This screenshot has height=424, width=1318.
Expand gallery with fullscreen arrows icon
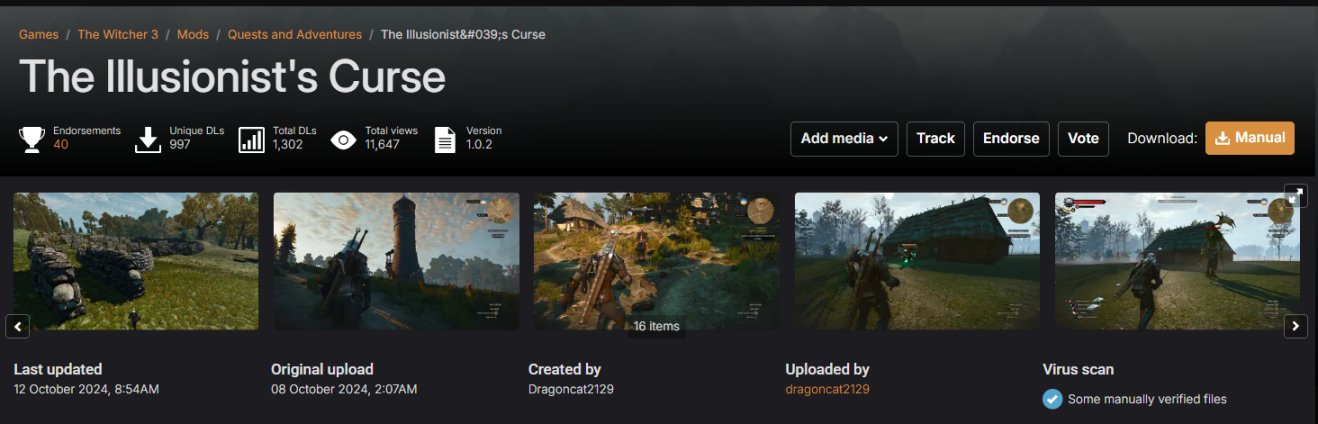click(x=1296, y=196)
